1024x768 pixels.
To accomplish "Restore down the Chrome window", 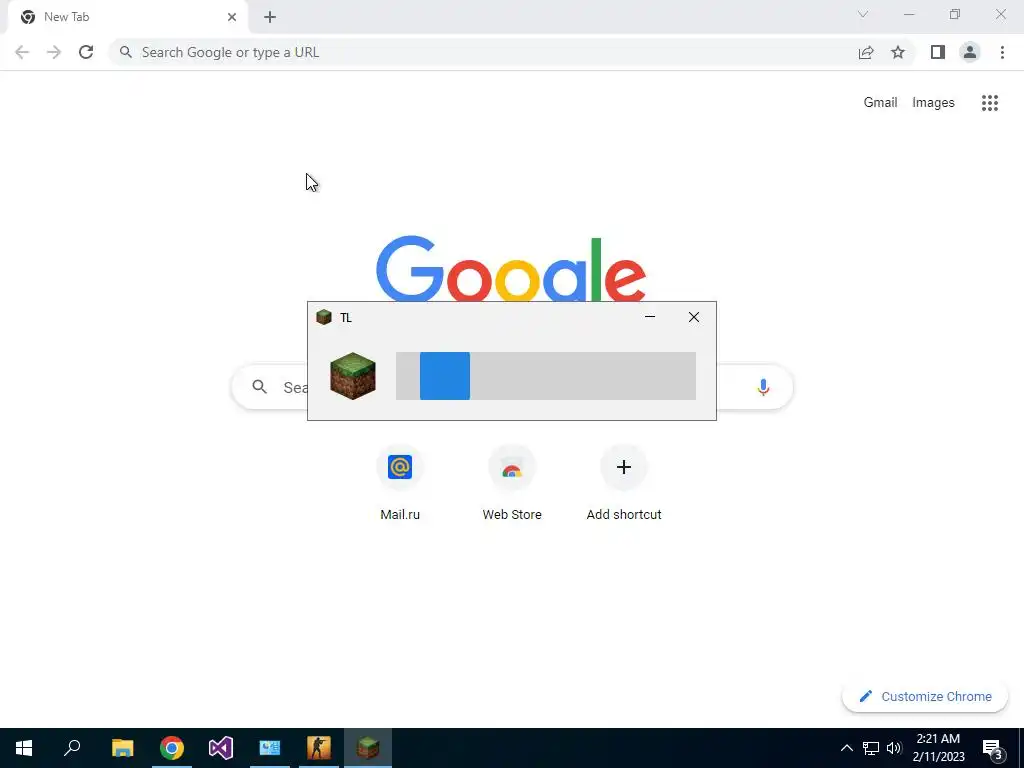I will 955,14.
